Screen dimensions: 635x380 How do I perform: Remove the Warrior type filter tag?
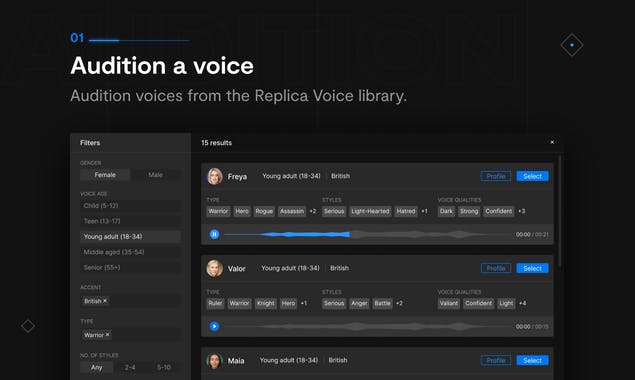[x=107, y=335]
